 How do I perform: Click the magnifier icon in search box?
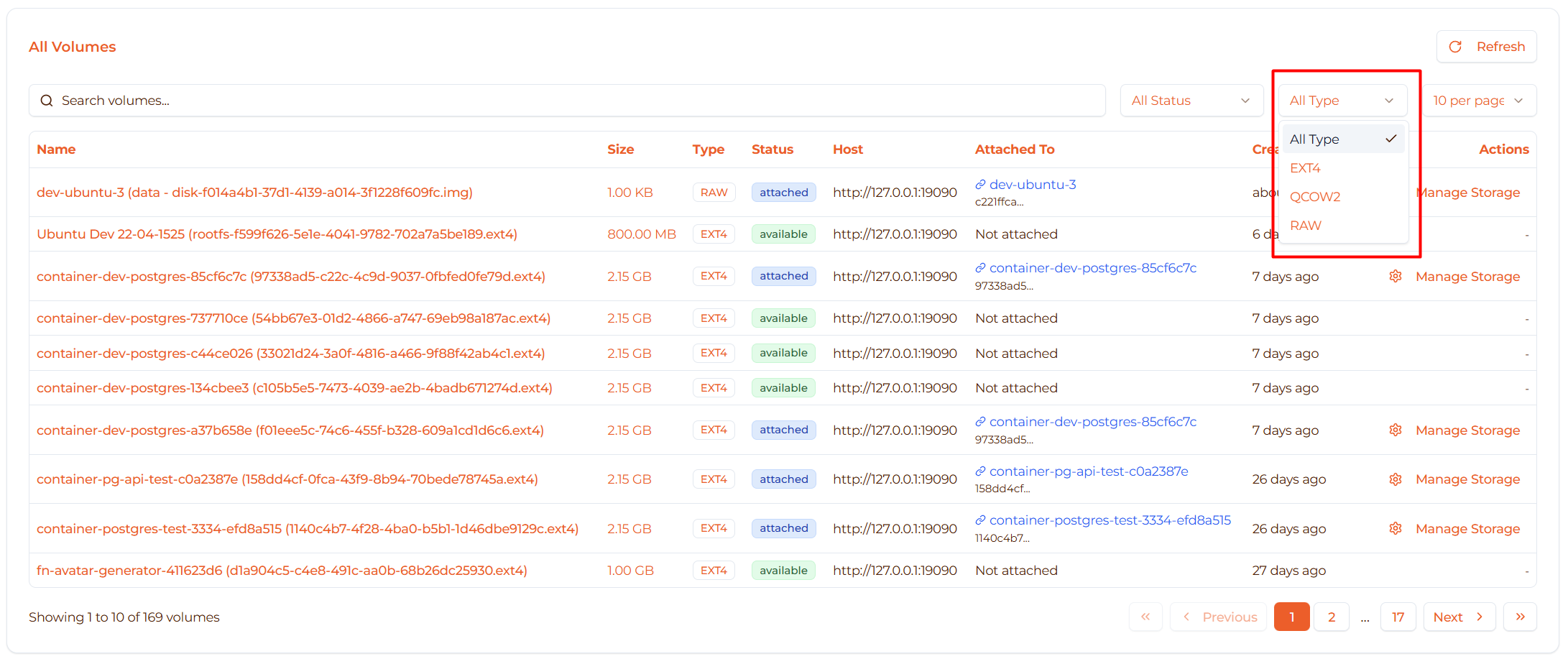pos(47,101)
